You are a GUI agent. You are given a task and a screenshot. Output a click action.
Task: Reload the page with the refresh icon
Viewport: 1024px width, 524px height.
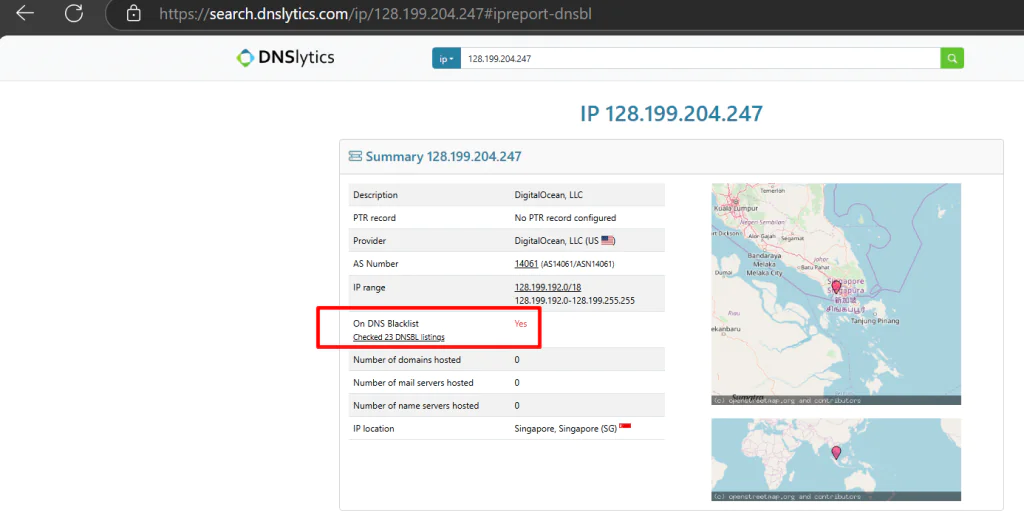[x=74, y=13]
